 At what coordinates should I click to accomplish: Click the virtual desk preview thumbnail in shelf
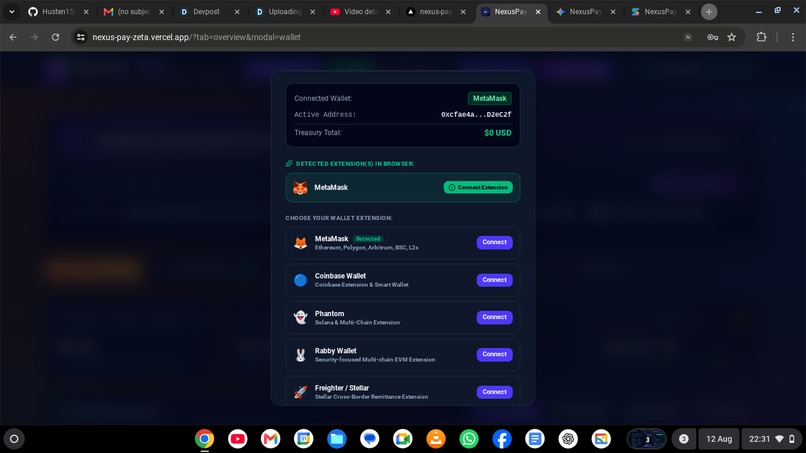[646, 439]
